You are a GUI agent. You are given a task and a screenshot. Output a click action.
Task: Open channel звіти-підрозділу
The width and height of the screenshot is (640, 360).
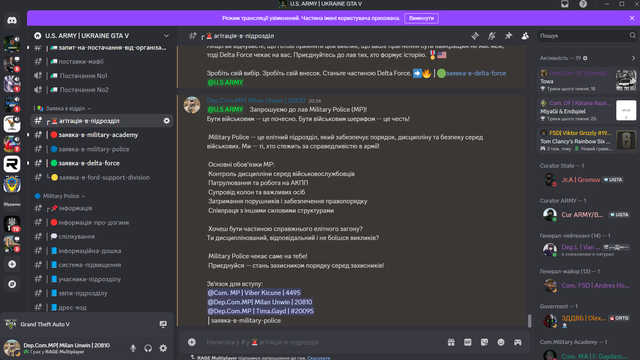(x=102, y=293)
